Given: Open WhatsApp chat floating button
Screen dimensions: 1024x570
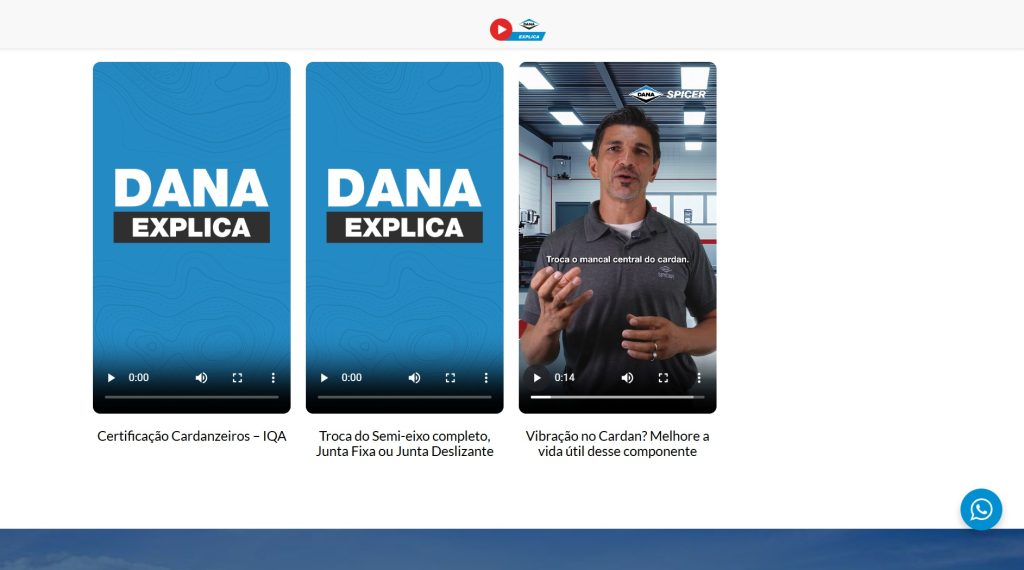Looking at the screenshot, I should click(x=981, y=509).
